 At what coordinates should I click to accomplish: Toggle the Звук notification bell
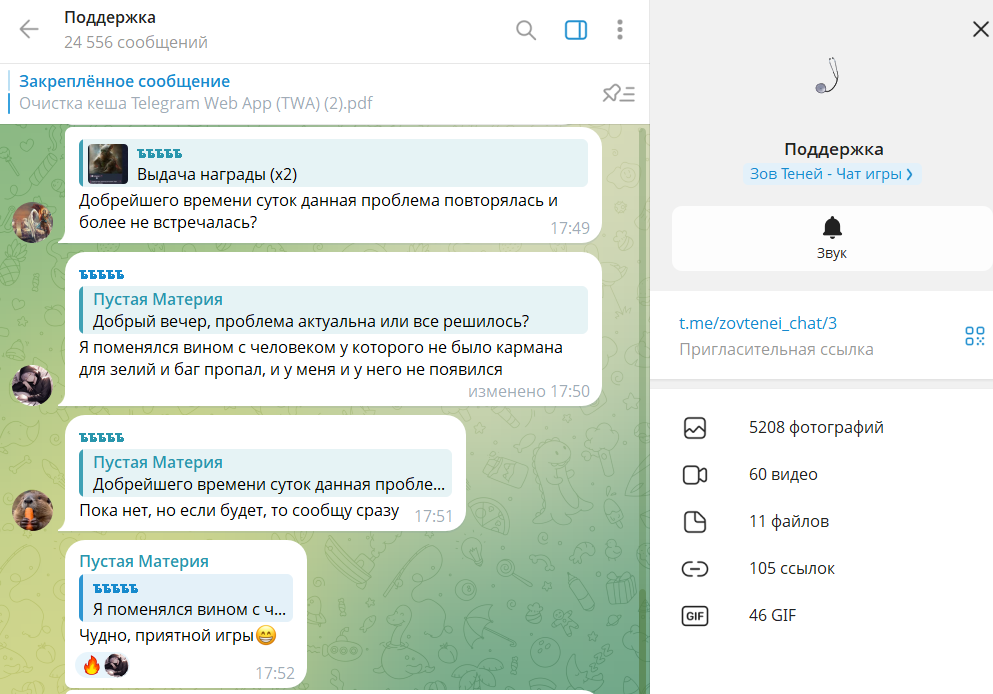[832, 239]
